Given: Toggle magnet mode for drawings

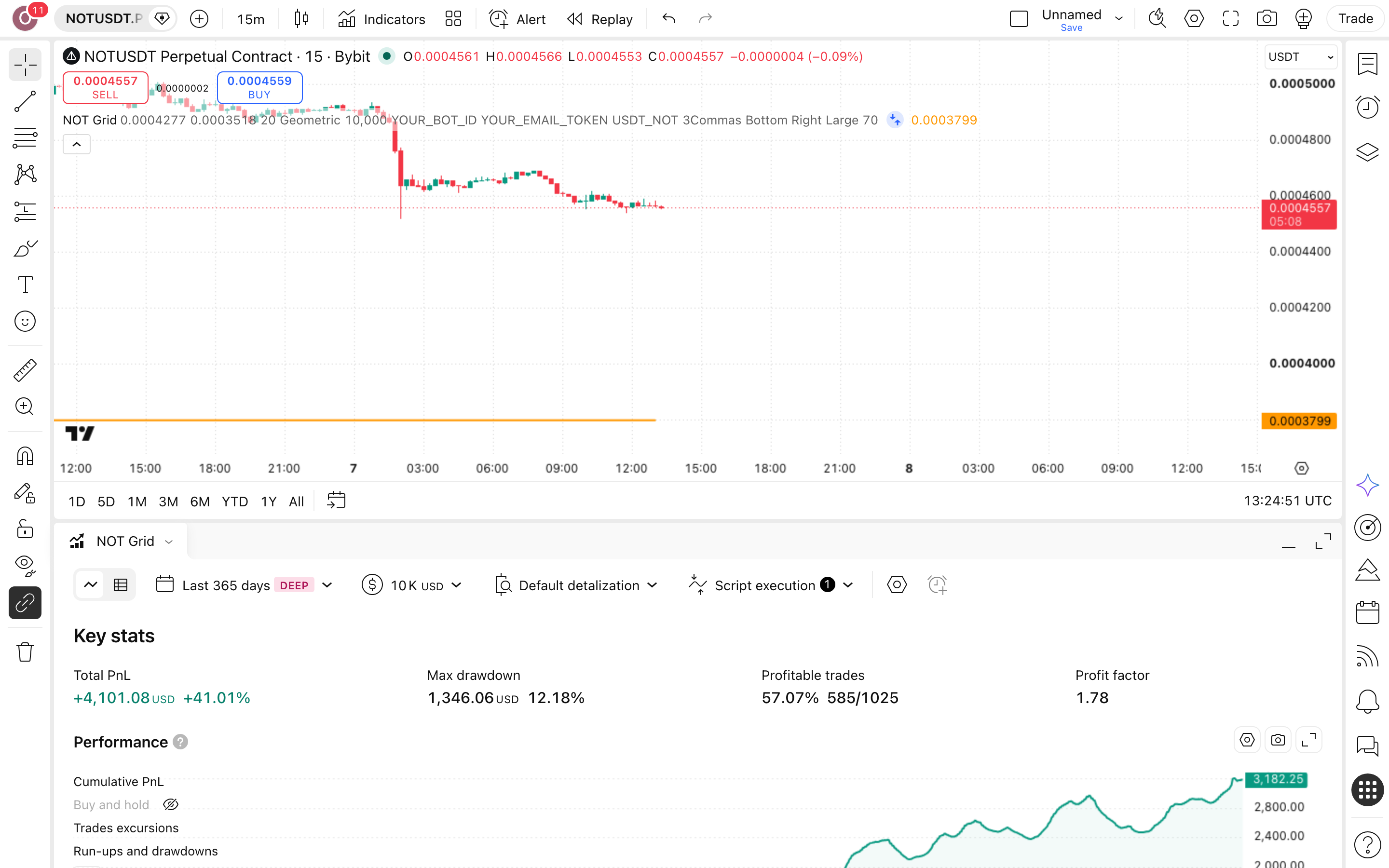Looking at the screenshot, I should click(25, 456).
